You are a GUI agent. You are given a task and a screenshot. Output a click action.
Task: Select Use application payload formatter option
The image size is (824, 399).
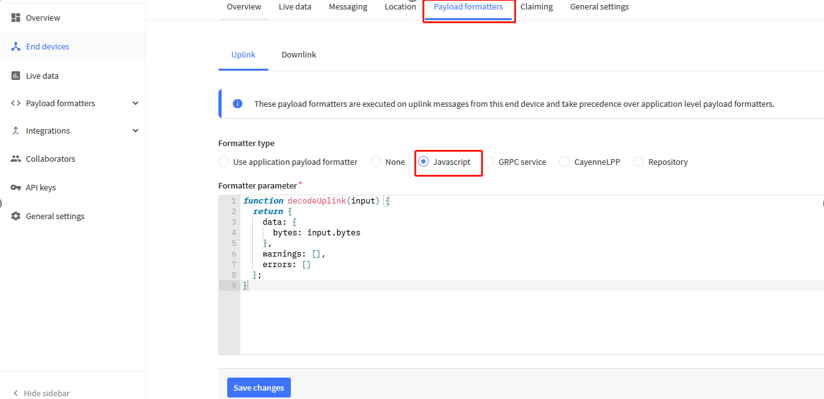click(x=223, y=162)
